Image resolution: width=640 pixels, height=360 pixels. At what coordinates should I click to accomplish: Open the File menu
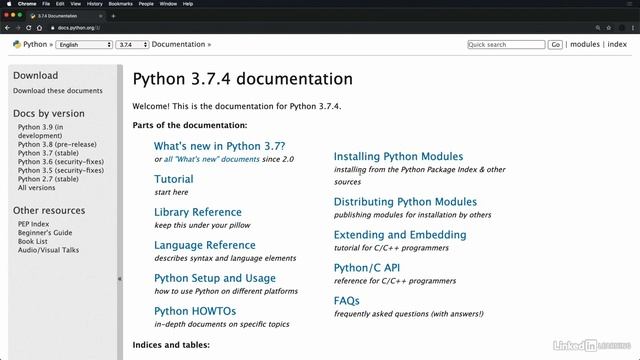tap(46, 4)
